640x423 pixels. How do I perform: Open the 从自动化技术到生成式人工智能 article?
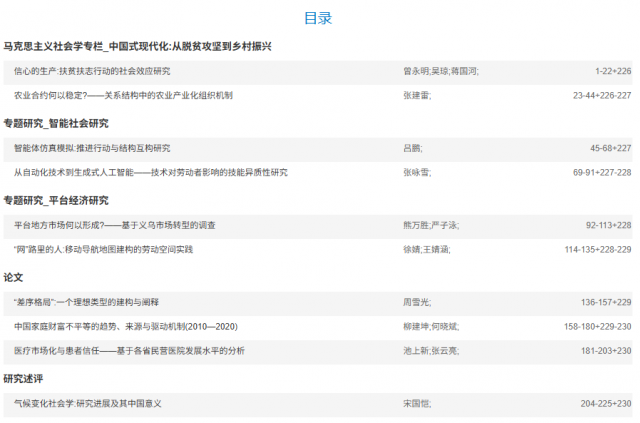[x=150, y=172]
